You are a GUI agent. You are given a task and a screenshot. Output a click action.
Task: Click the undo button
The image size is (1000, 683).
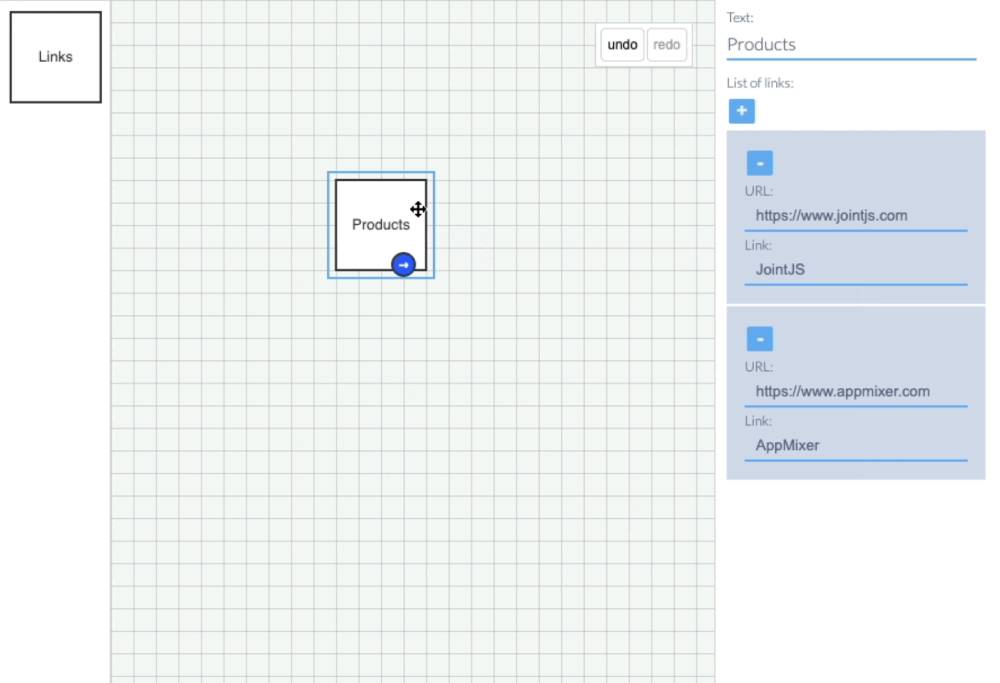tap(621, 44)
